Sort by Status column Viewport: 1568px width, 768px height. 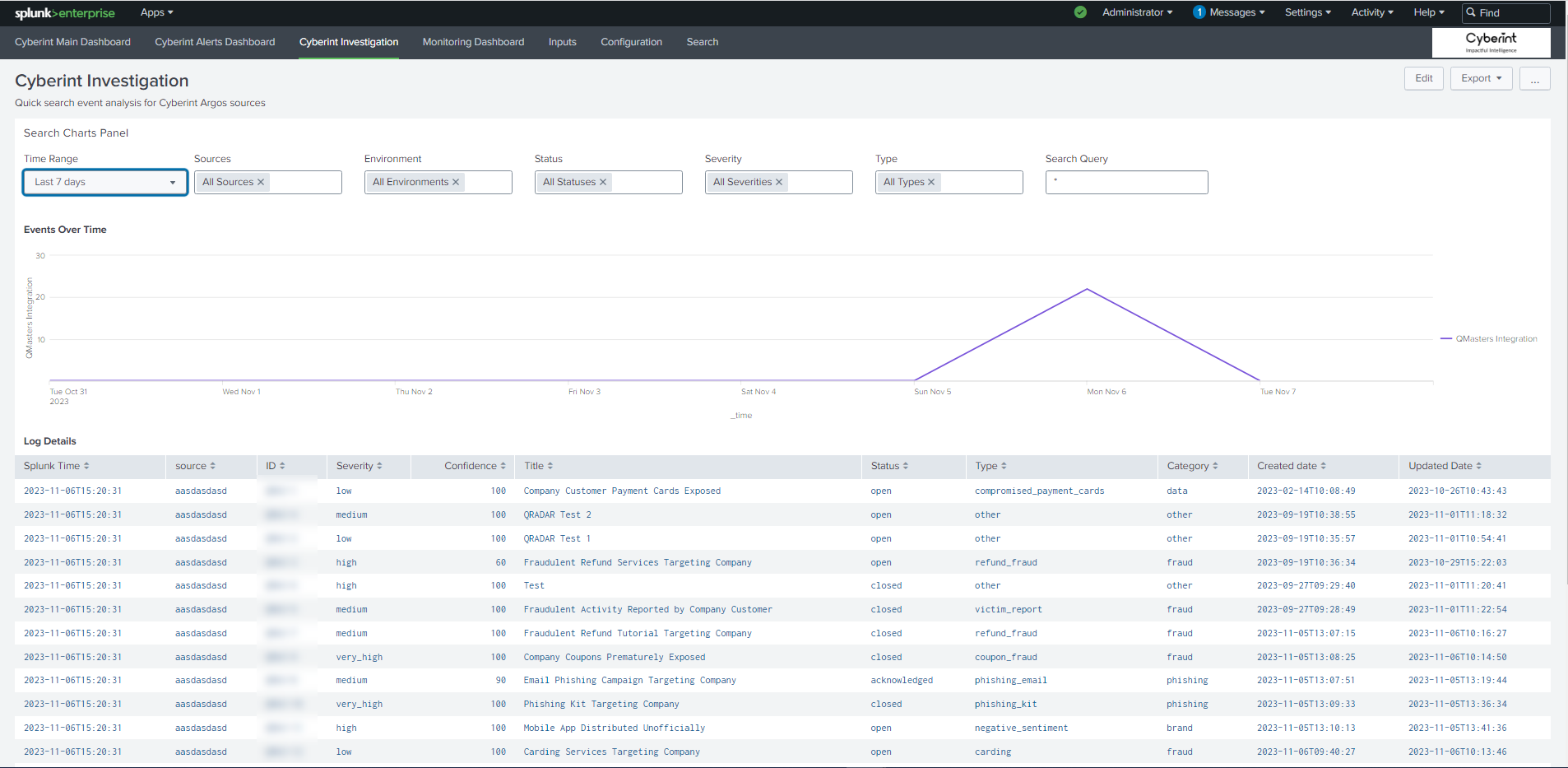(889, 466)
